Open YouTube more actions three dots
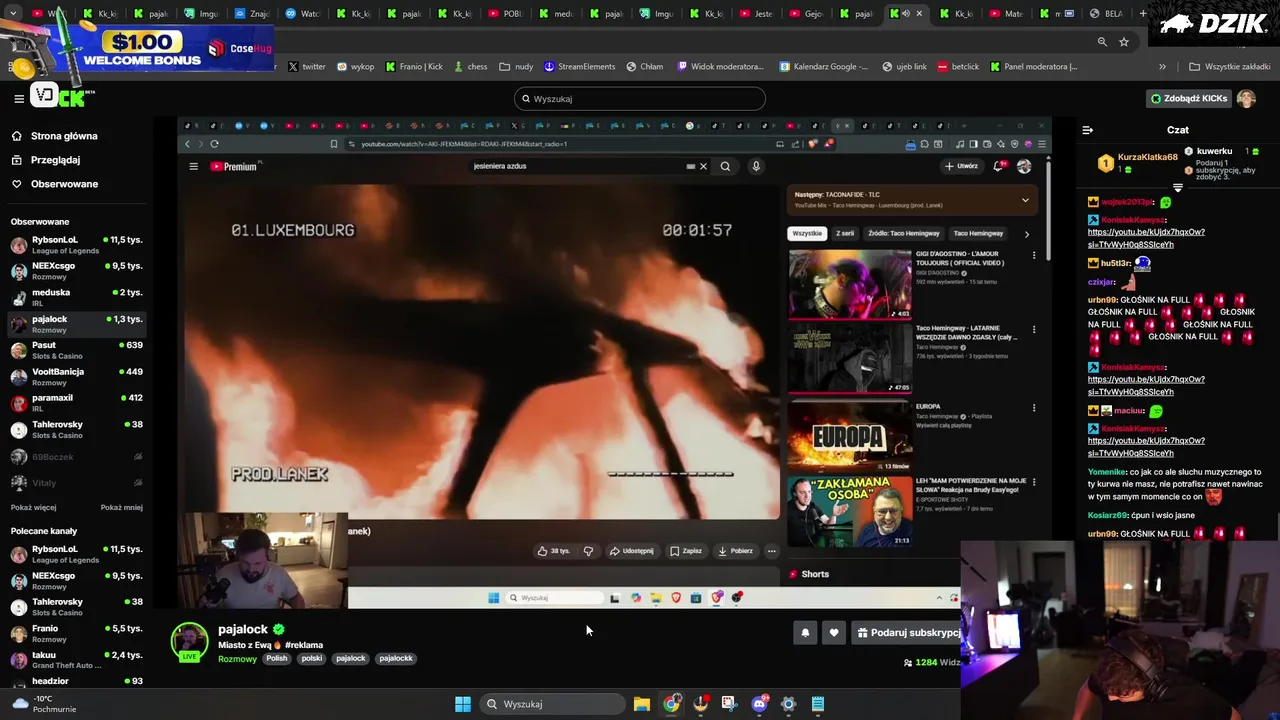1280x720 pixels. pyautogui.click(x=771, y=551)
